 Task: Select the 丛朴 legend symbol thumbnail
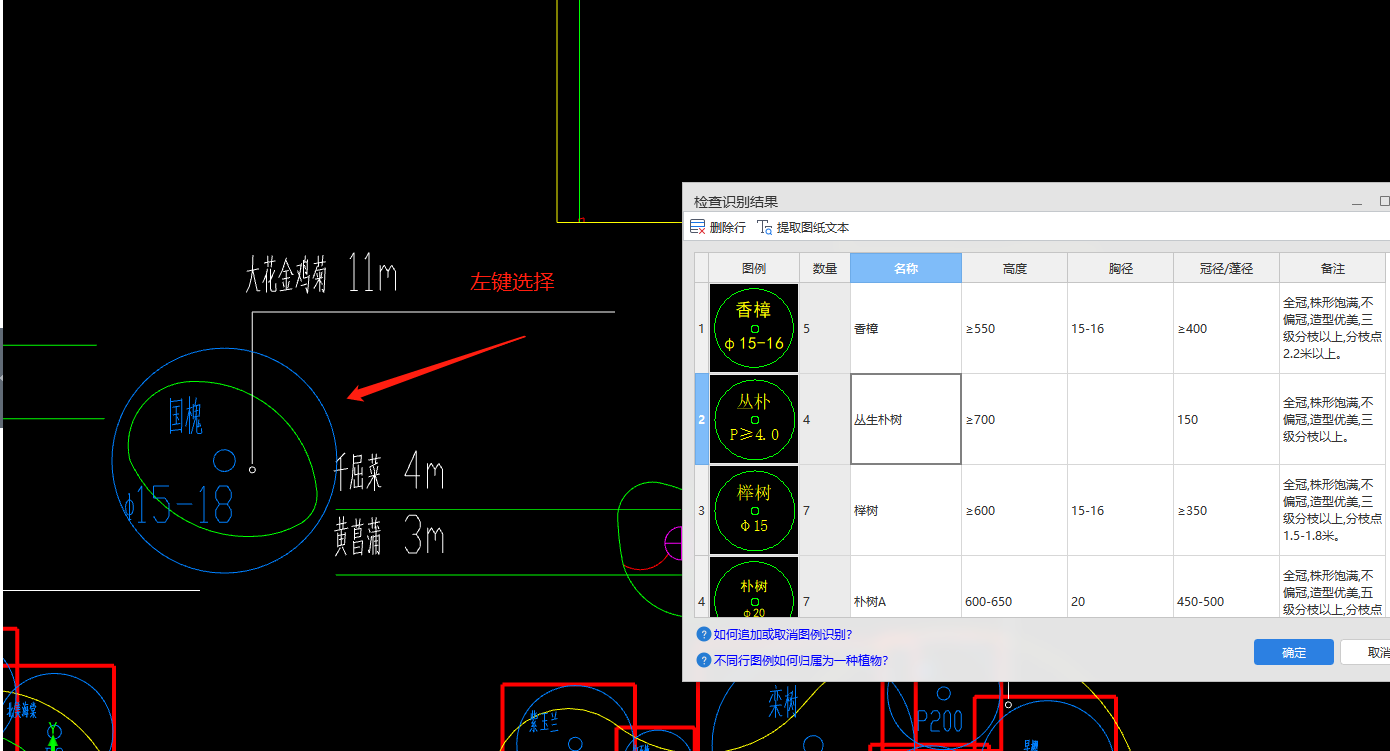pos(754,419)
